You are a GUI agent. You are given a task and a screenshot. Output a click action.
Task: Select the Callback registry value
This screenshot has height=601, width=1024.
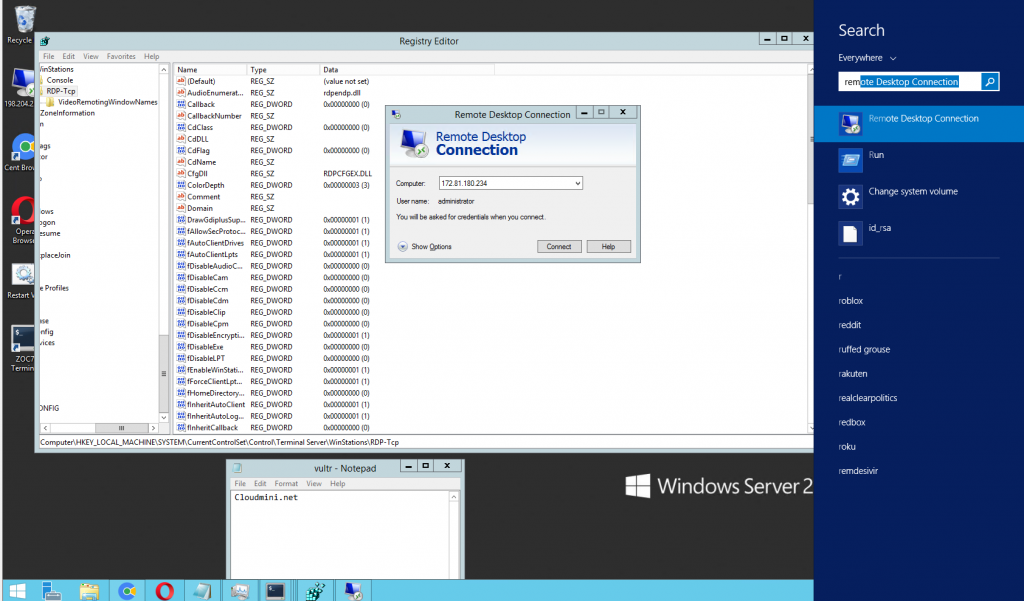(x=203, y=104)
